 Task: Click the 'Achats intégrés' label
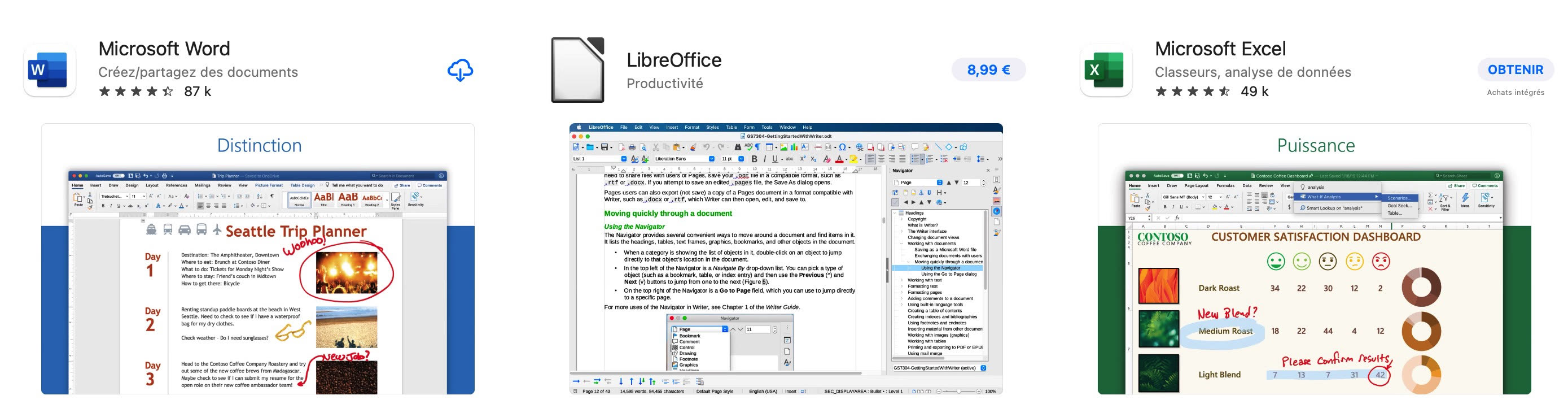pyautogui.click(x=1516, y=93)
